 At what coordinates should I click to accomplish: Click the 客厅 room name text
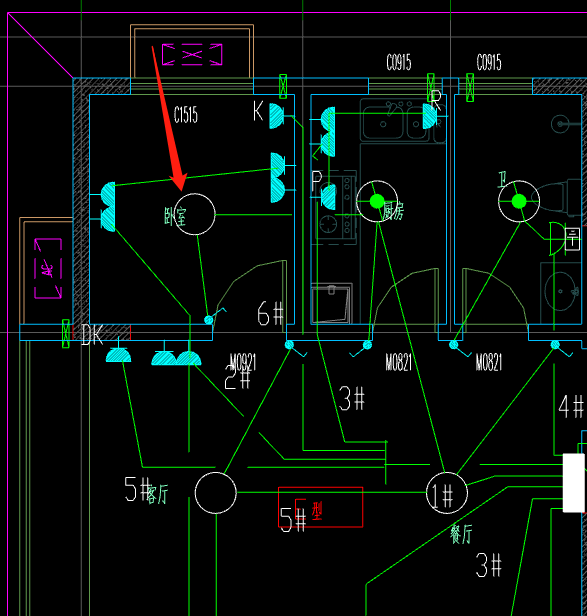point(158,494)
